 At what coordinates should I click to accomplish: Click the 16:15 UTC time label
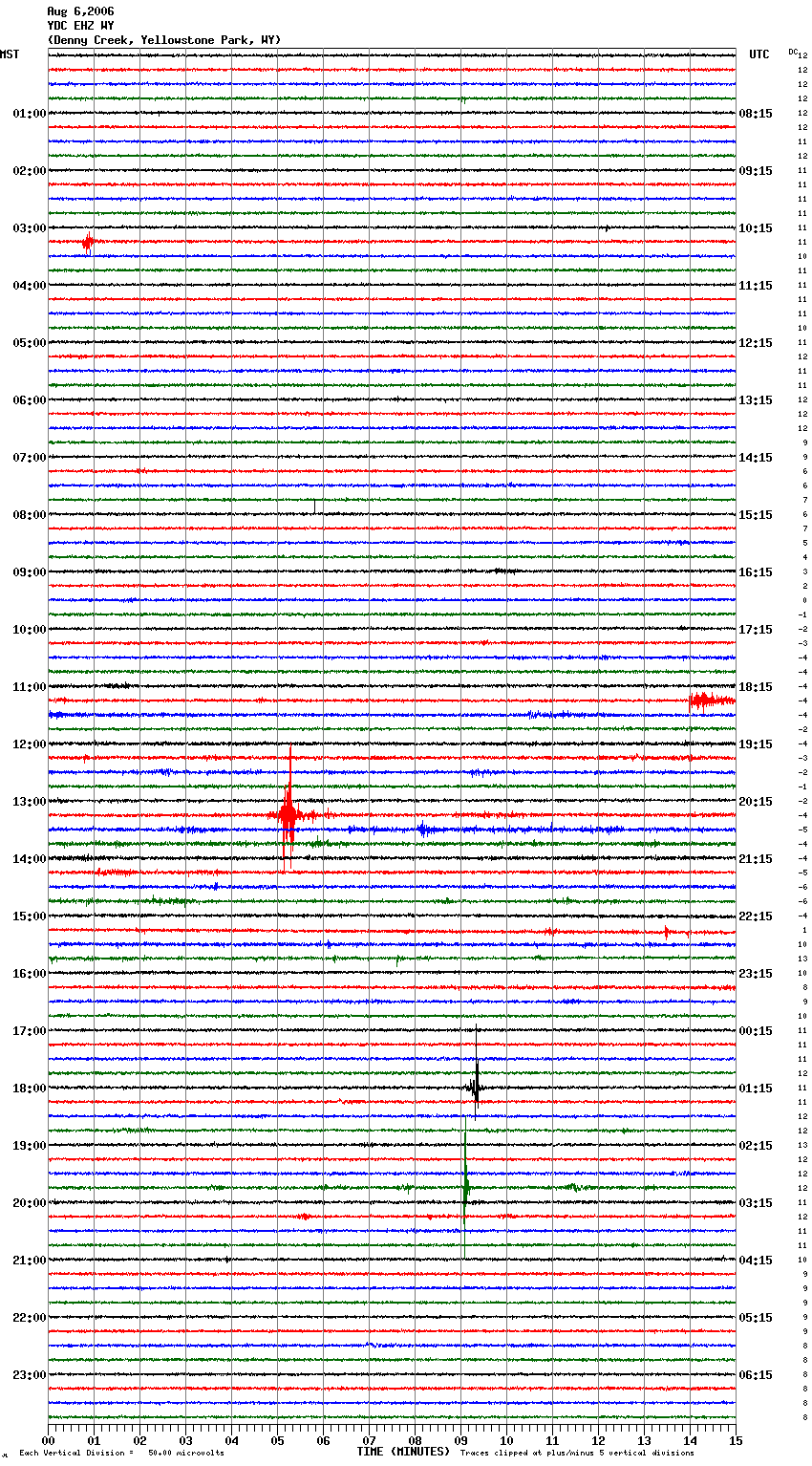756,572
